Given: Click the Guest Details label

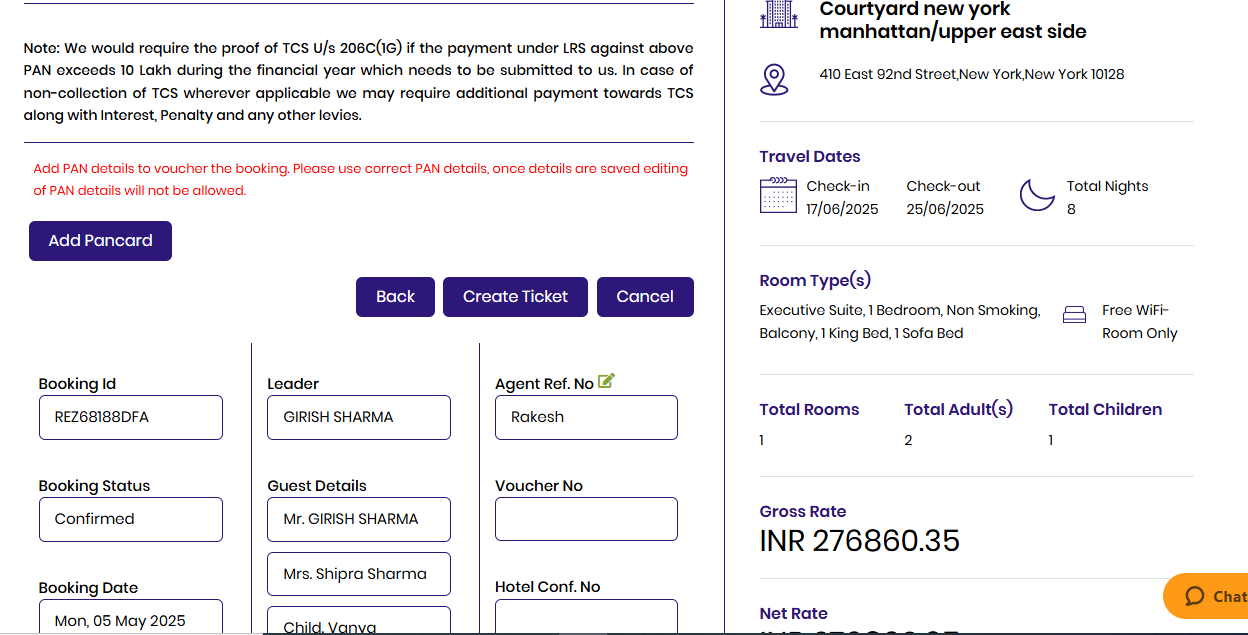Looking at the screenshot, I should (316, 486).
